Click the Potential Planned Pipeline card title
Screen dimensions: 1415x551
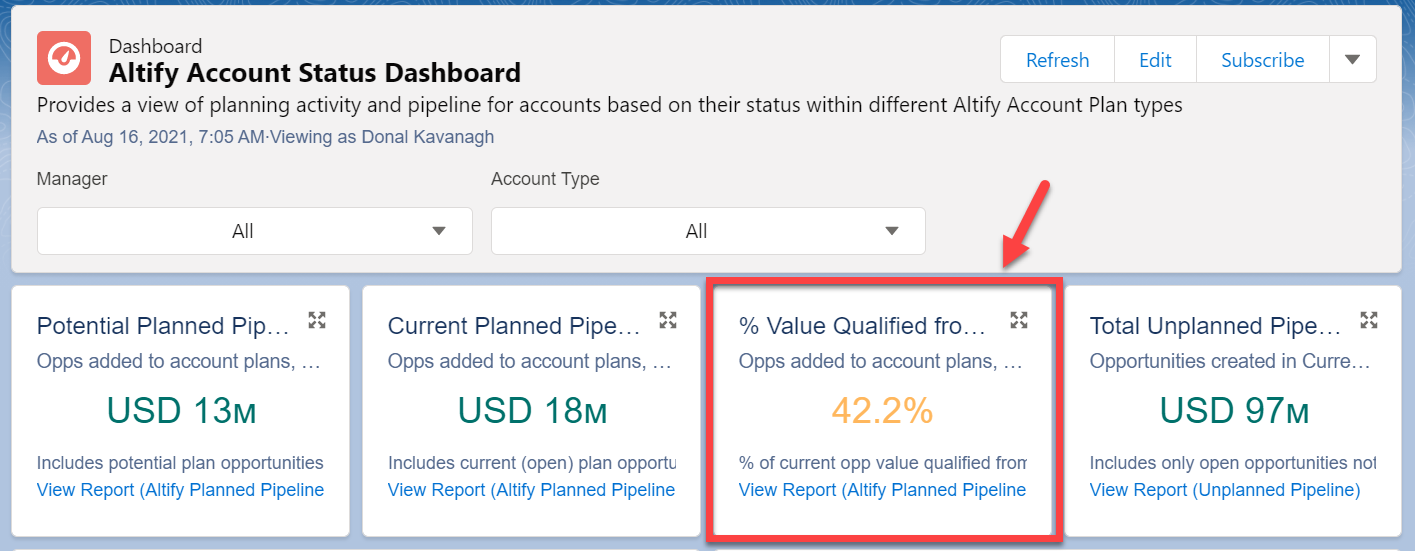[163, 326]
